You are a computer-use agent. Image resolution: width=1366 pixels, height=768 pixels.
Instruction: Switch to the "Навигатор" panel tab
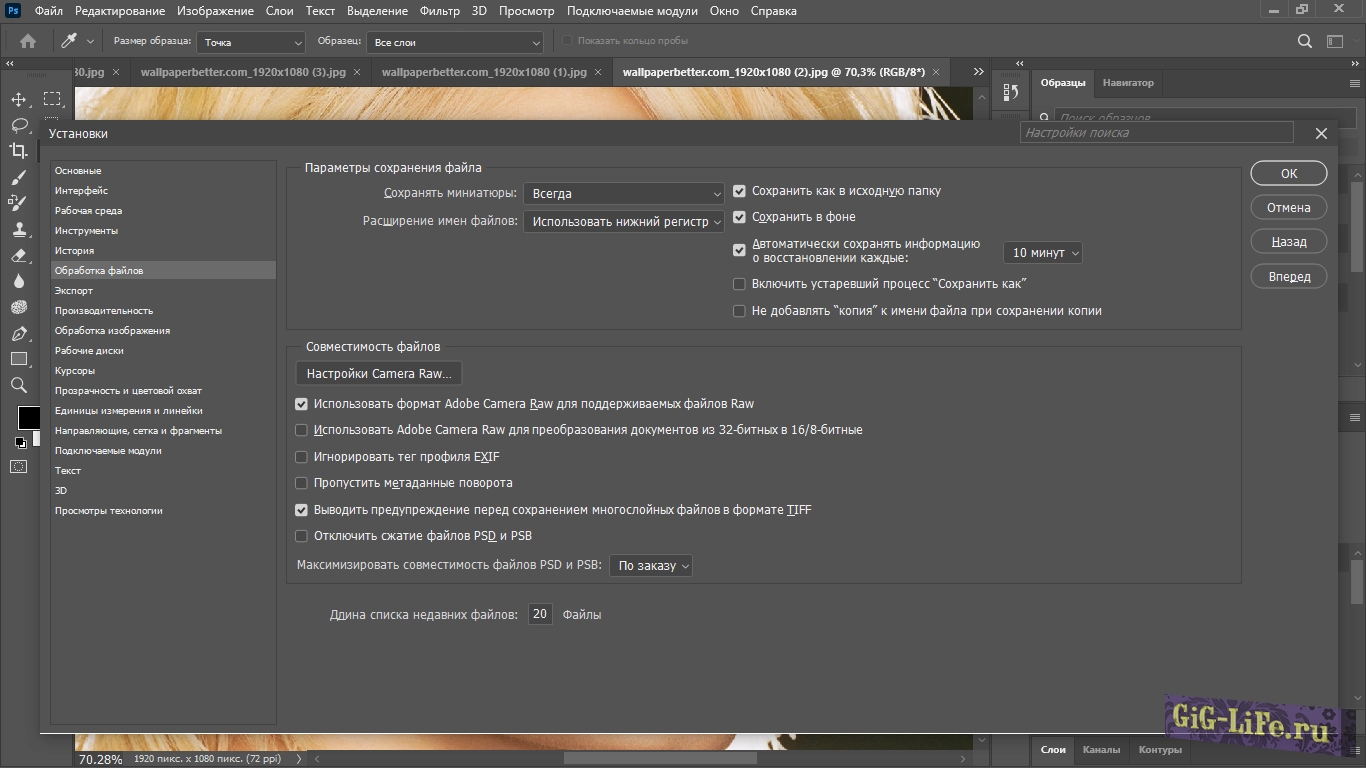tap(1127, 83)
